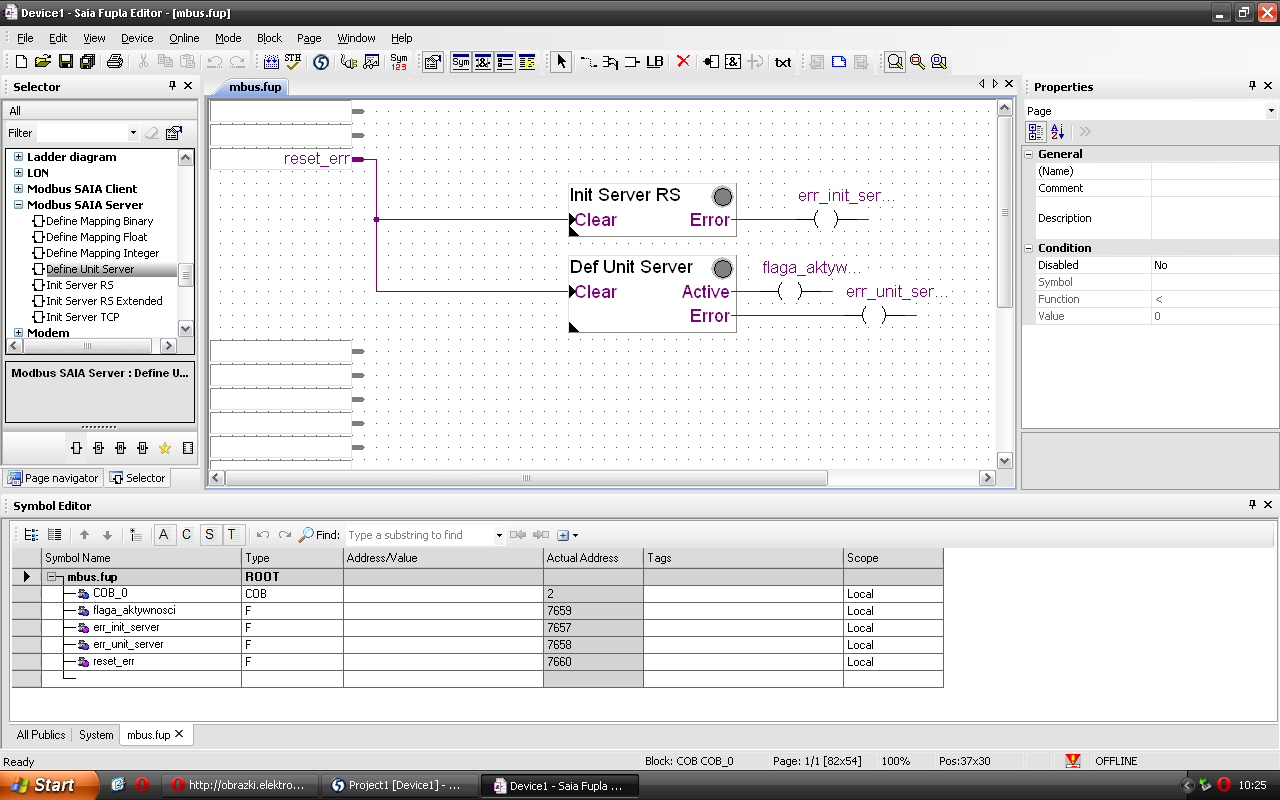Open Project1 [Device1] taskbar window
Screen dimensions: 1280x800
(400, 786)
